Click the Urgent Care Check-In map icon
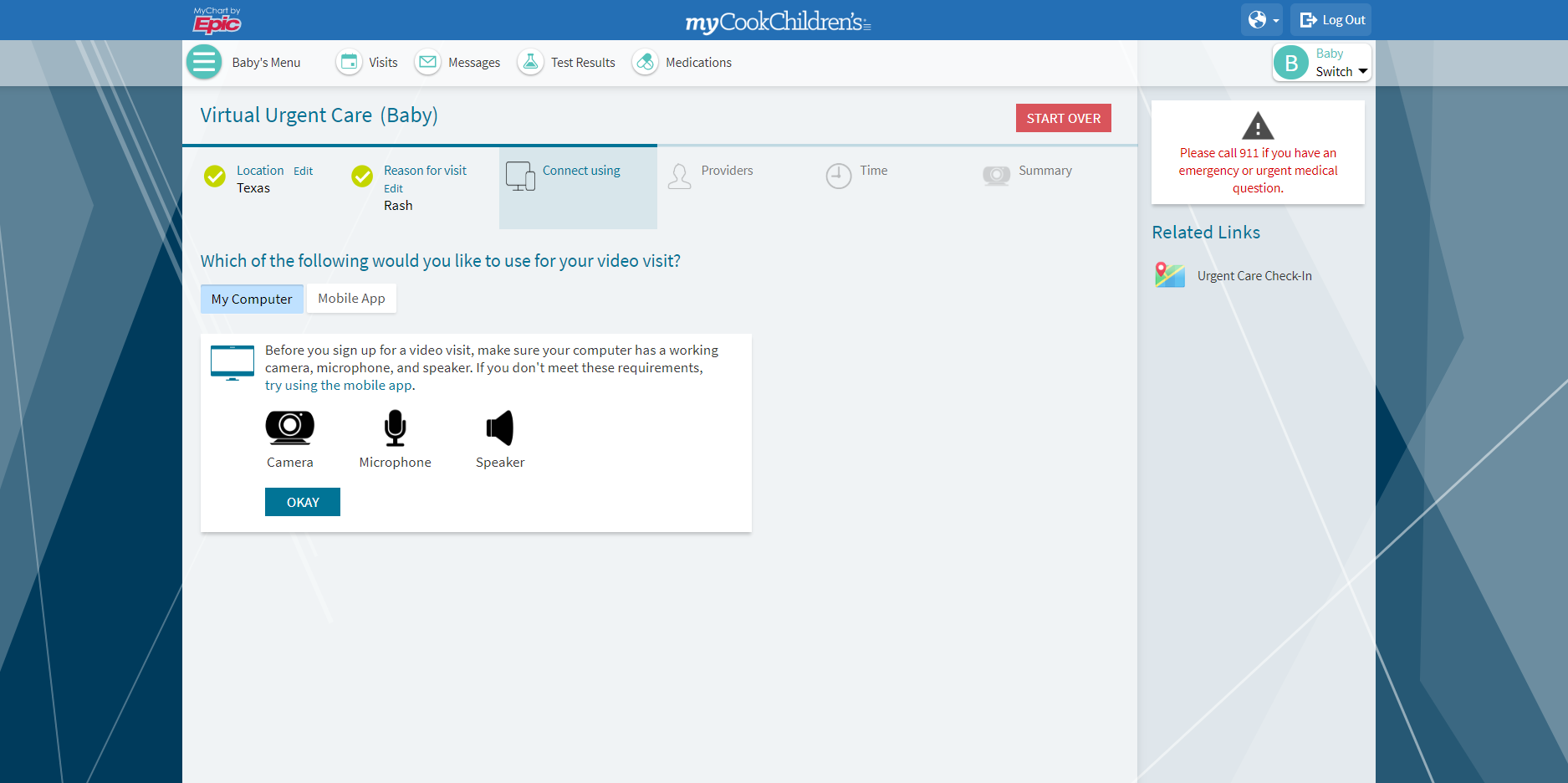The height and width of the screenshot is (783, 1568). pyautogui.click(x=1170, y=275)
